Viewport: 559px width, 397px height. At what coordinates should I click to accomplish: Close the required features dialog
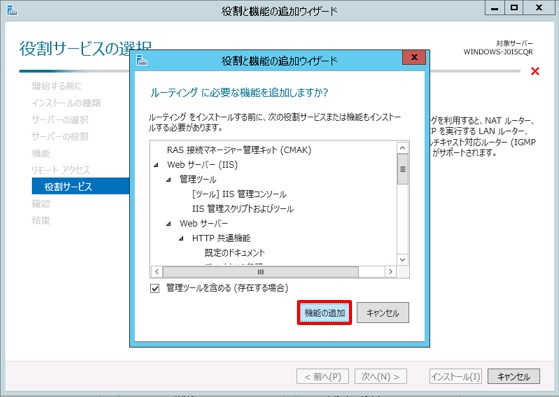tap(414, 57)
